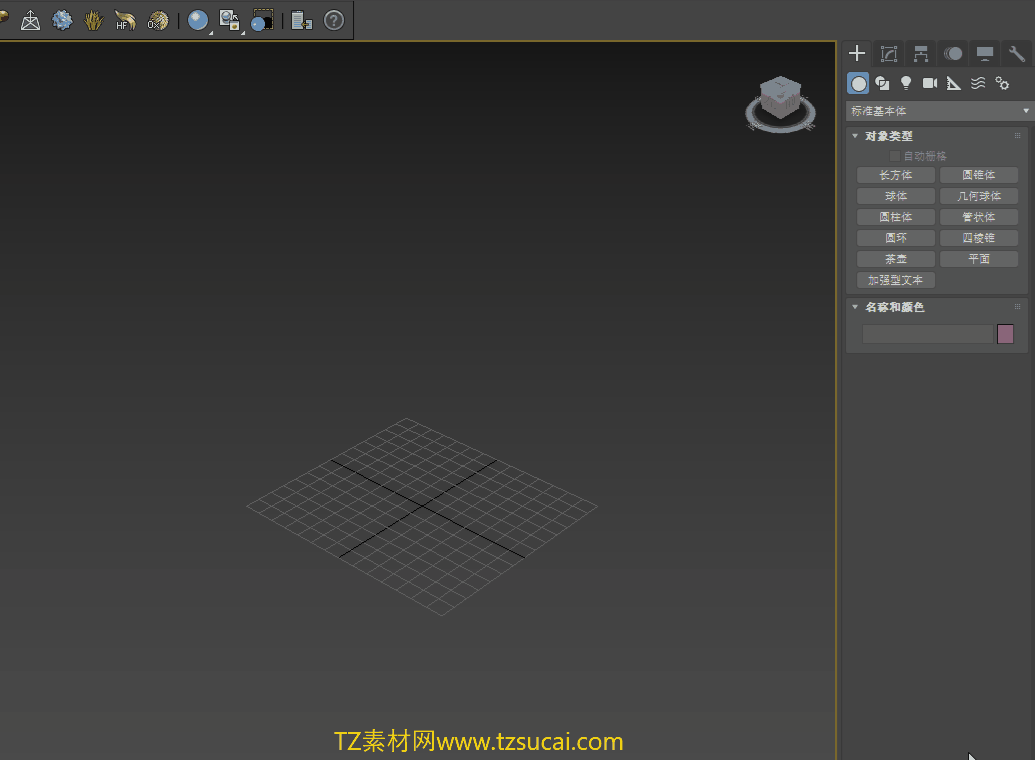1035x760 pixels.
Task: Select the Systems gears icon
Action: point(1002,83)
